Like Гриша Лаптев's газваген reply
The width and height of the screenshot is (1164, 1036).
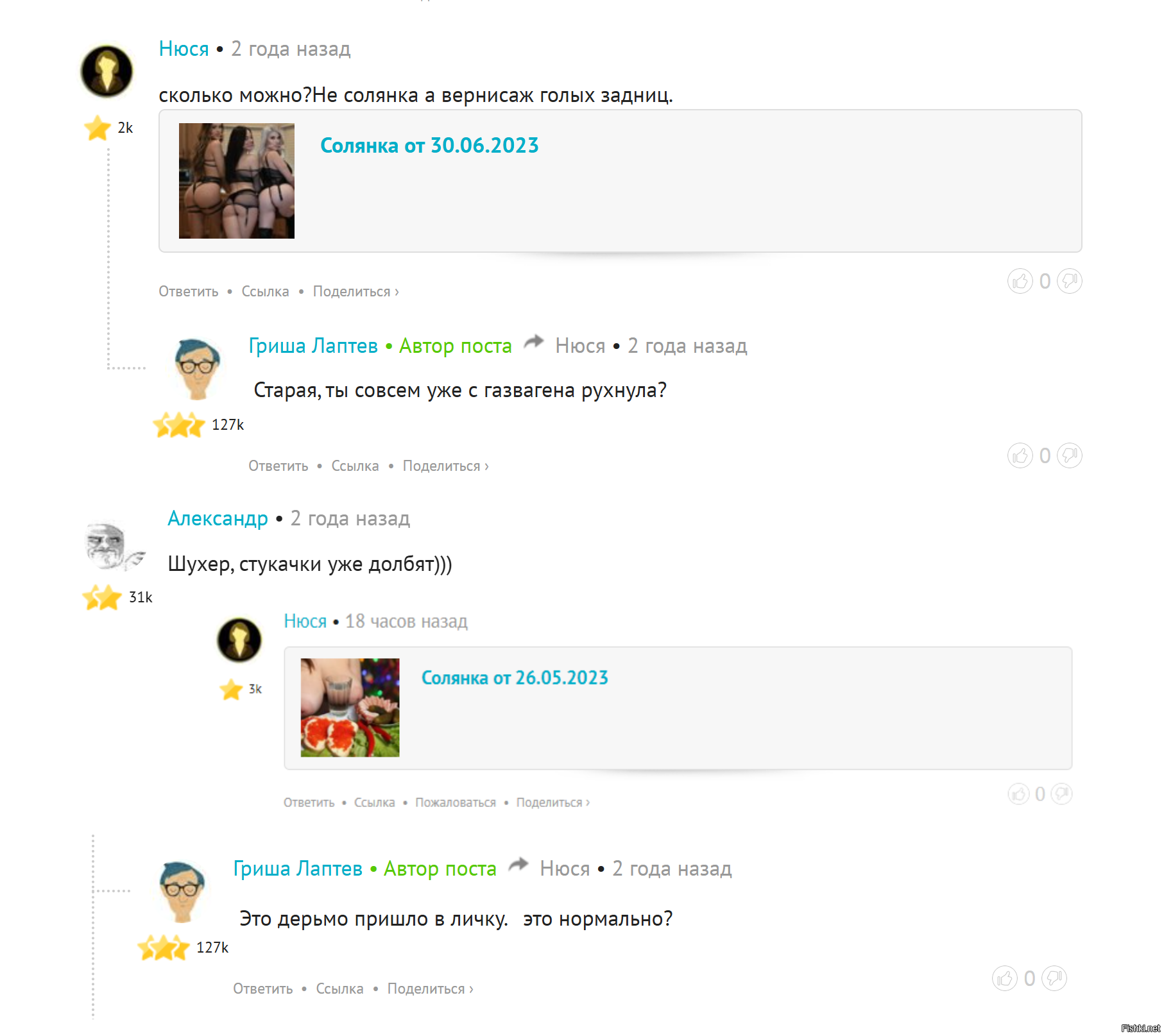pos(1020,455)
